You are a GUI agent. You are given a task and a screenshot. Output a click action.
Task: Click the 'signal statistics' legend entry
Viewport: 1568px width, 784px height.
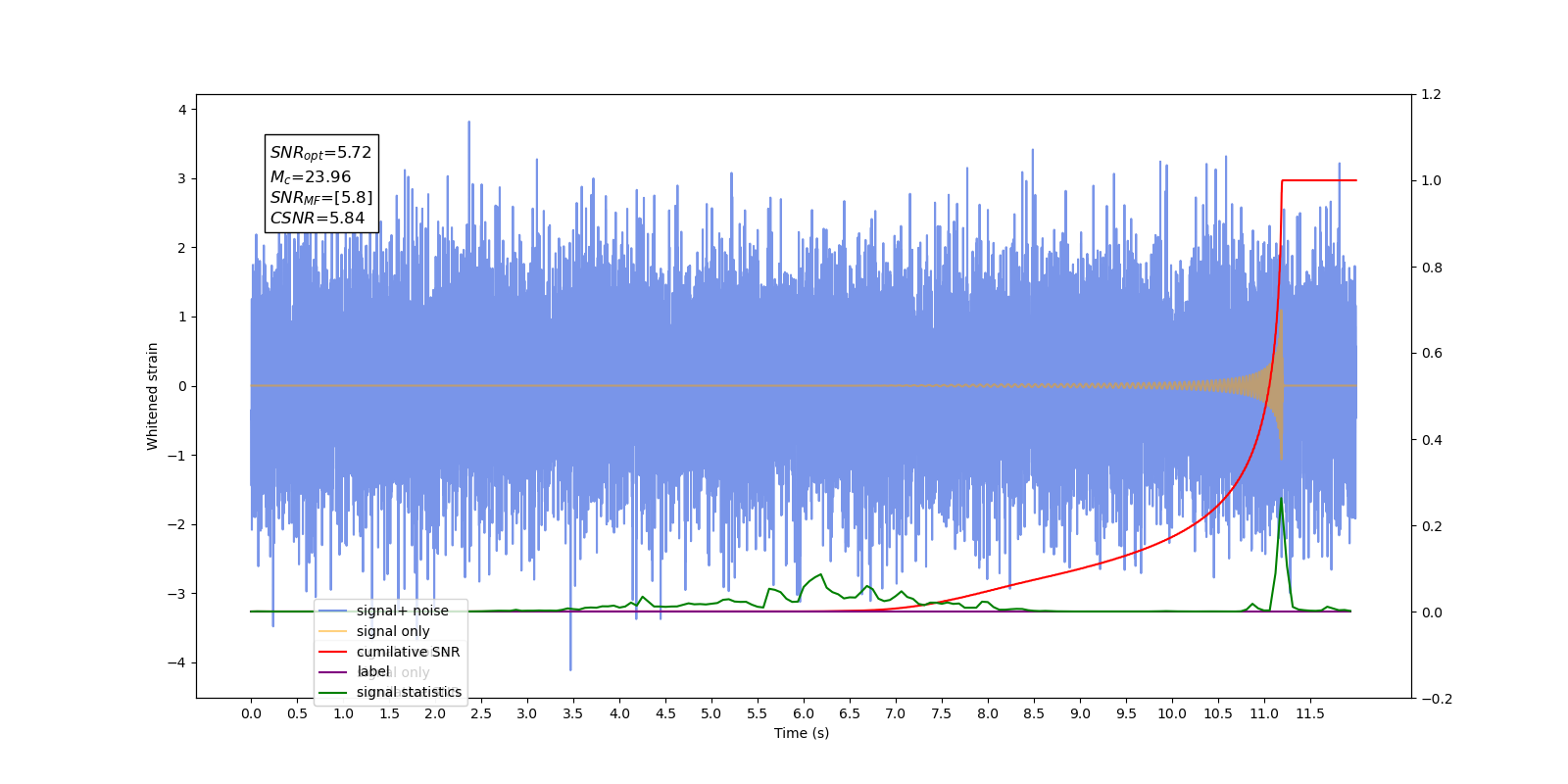click(409, 692)
